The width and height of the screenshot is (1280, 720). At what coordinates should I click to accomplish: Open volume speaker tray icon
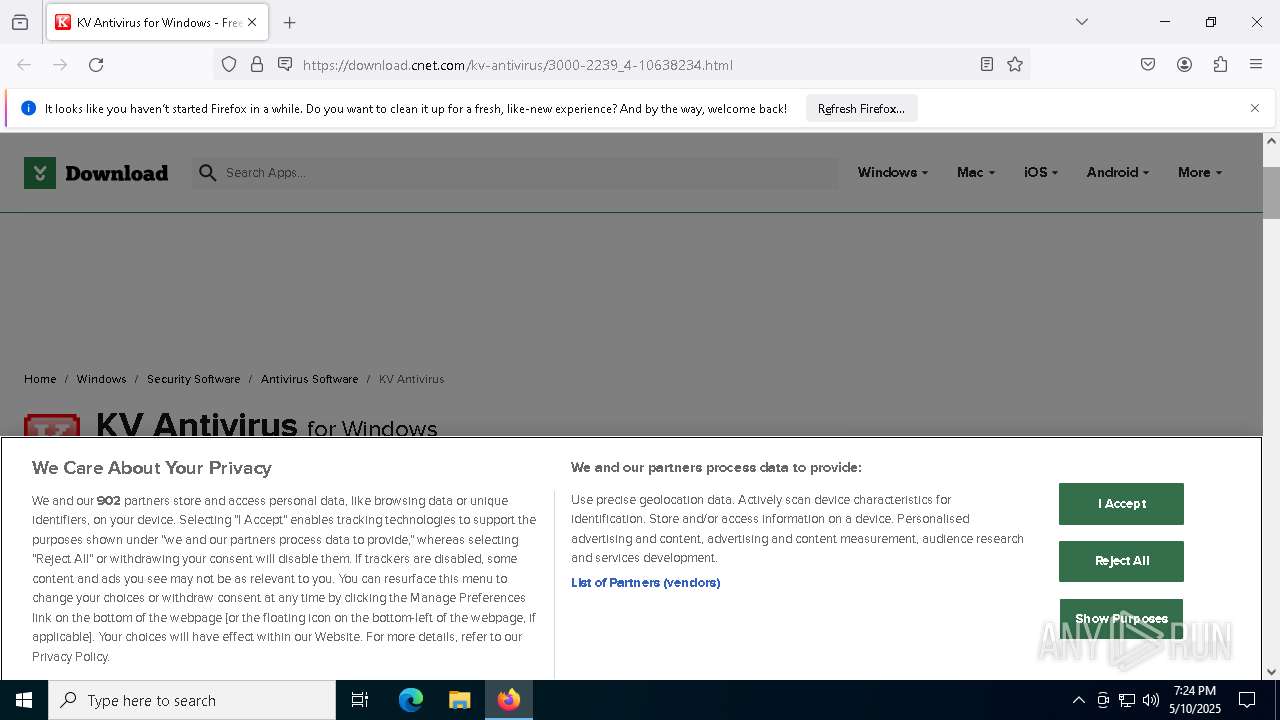(1151, 700)
